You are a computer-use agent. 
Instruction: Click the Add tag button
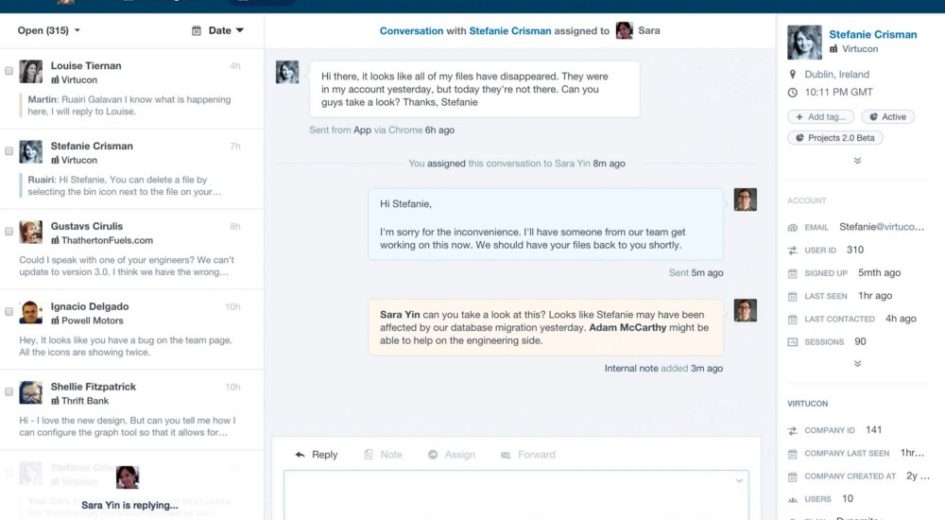[820, 117]
